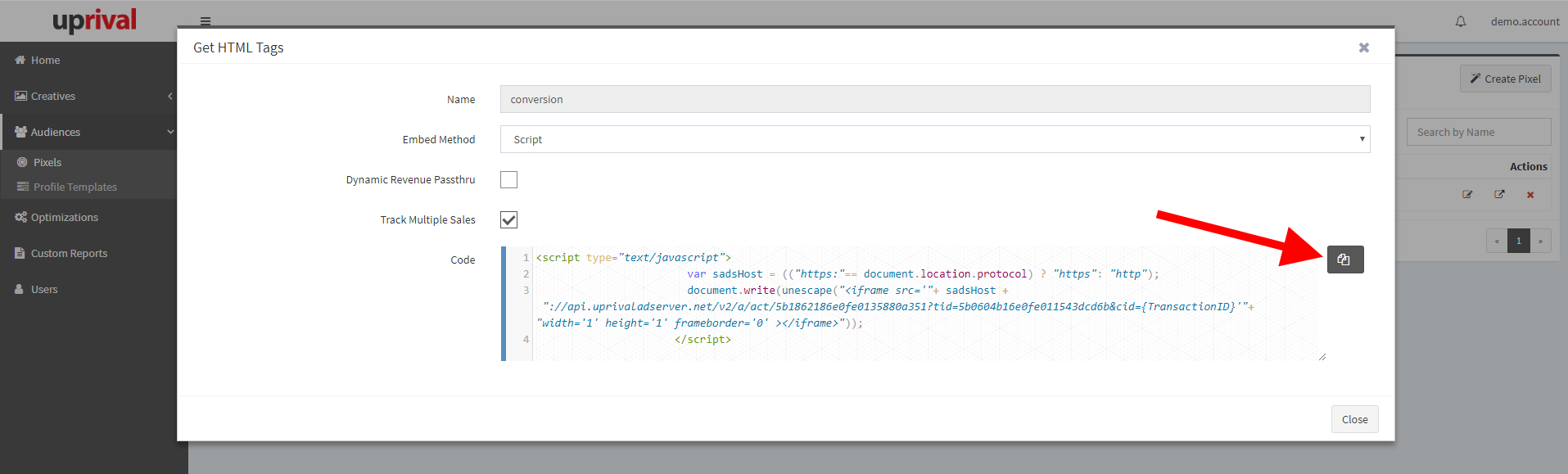Click the Home house icon

pos(20,60)
